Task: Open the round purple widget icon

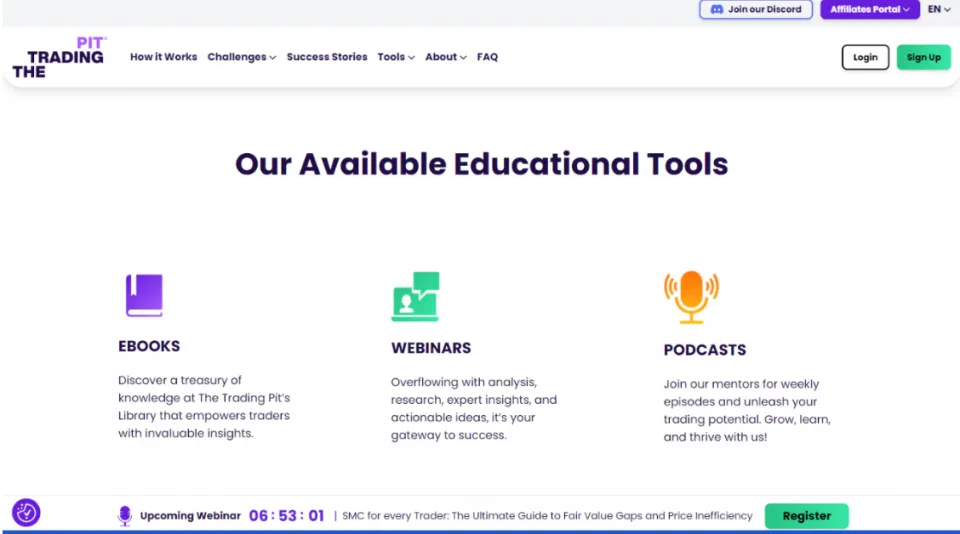Action: [26, 513]
